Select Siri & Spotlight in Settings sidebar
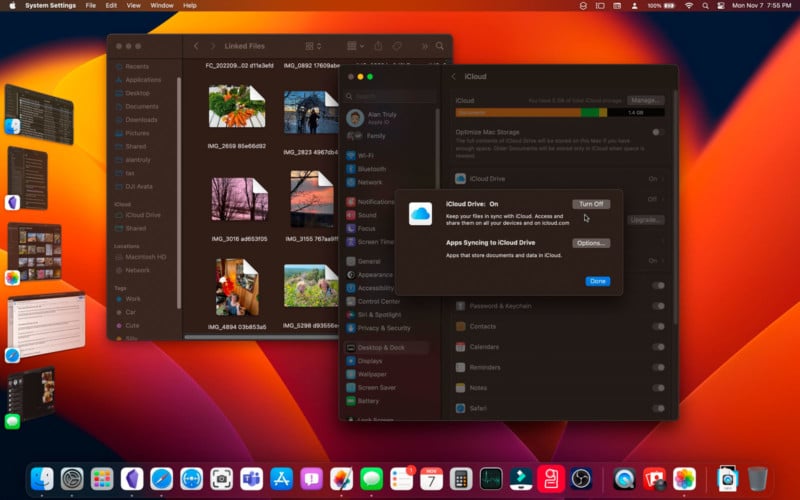The image size is (800, 500). click(x=386, y=315)
